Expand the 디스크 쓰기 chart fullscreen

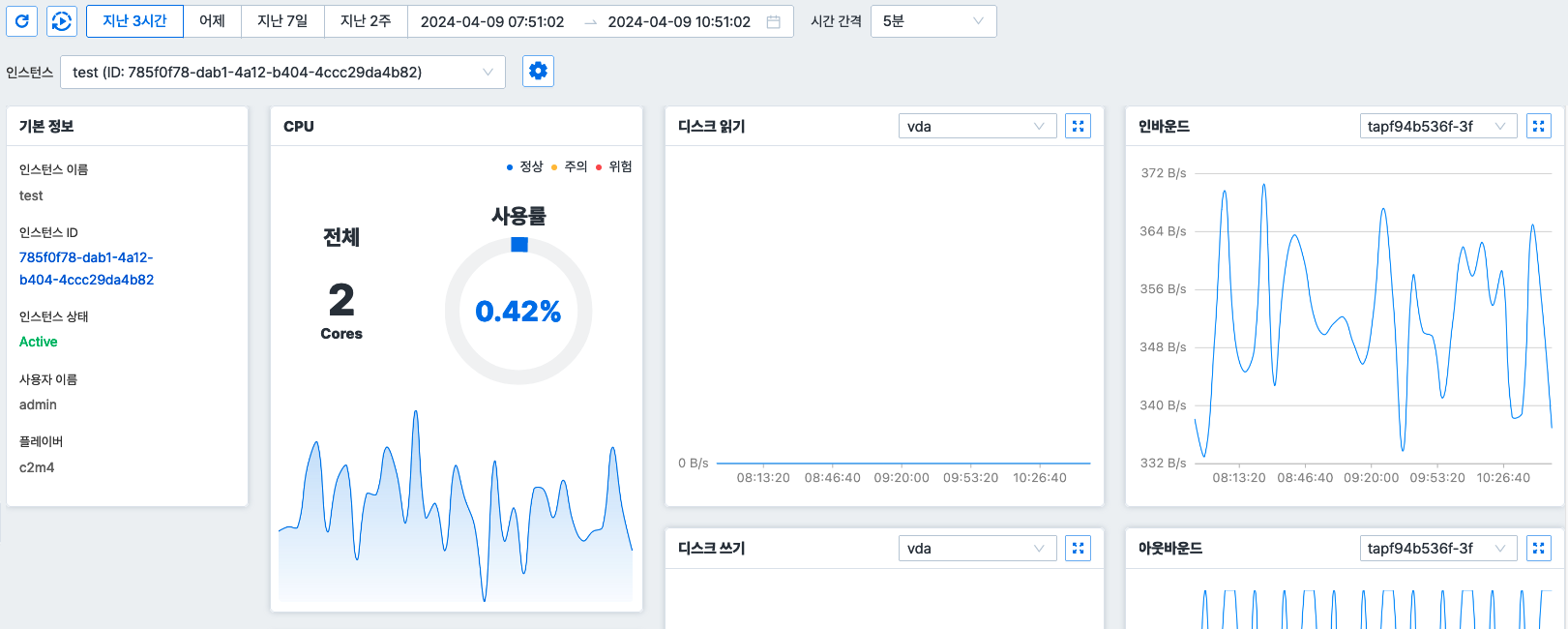point(1078,549)
